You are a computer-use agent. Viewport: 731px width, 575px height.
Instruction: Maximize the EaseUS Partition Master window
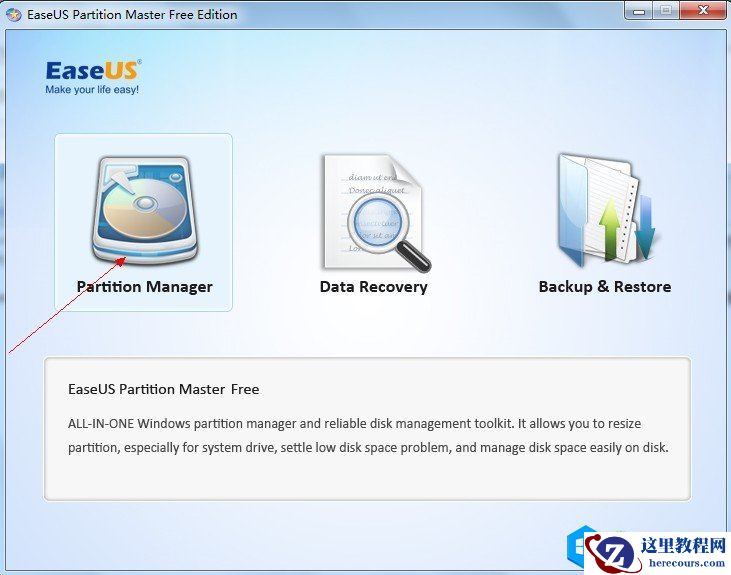click(x=666, y=11)
